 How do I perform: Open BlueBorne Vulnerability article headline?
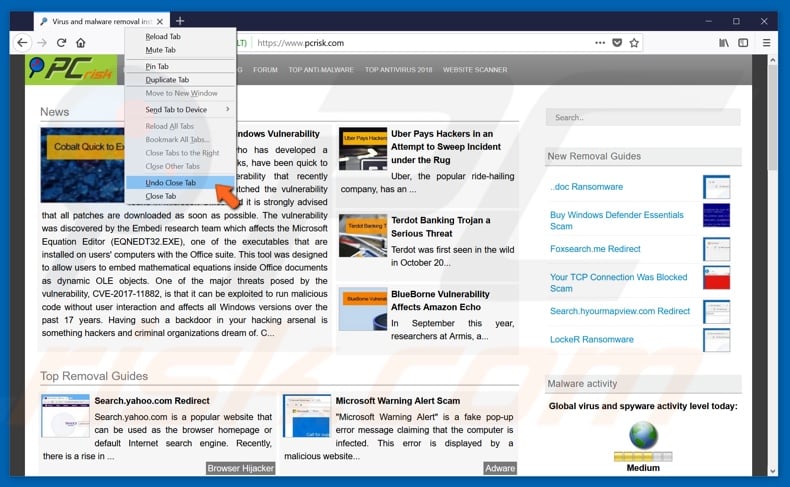(x=440, y=301)
